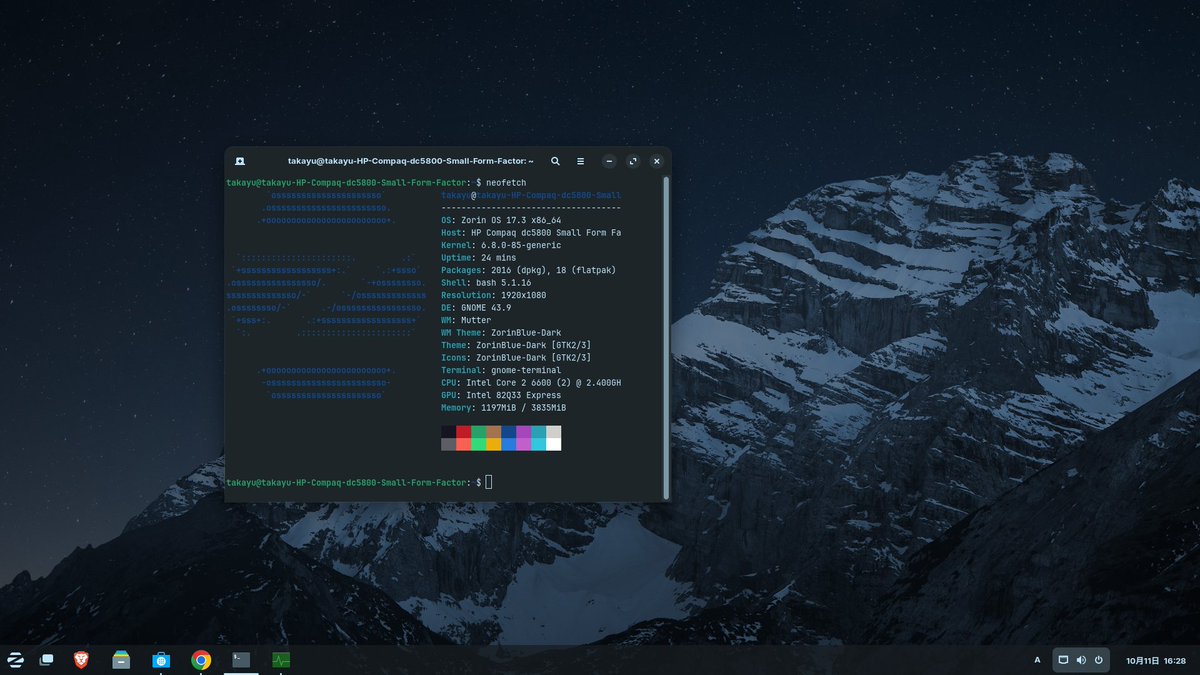Open the activities overview icon in taskbar
The width and height of the screenshot is (1200, 675).
46,659
